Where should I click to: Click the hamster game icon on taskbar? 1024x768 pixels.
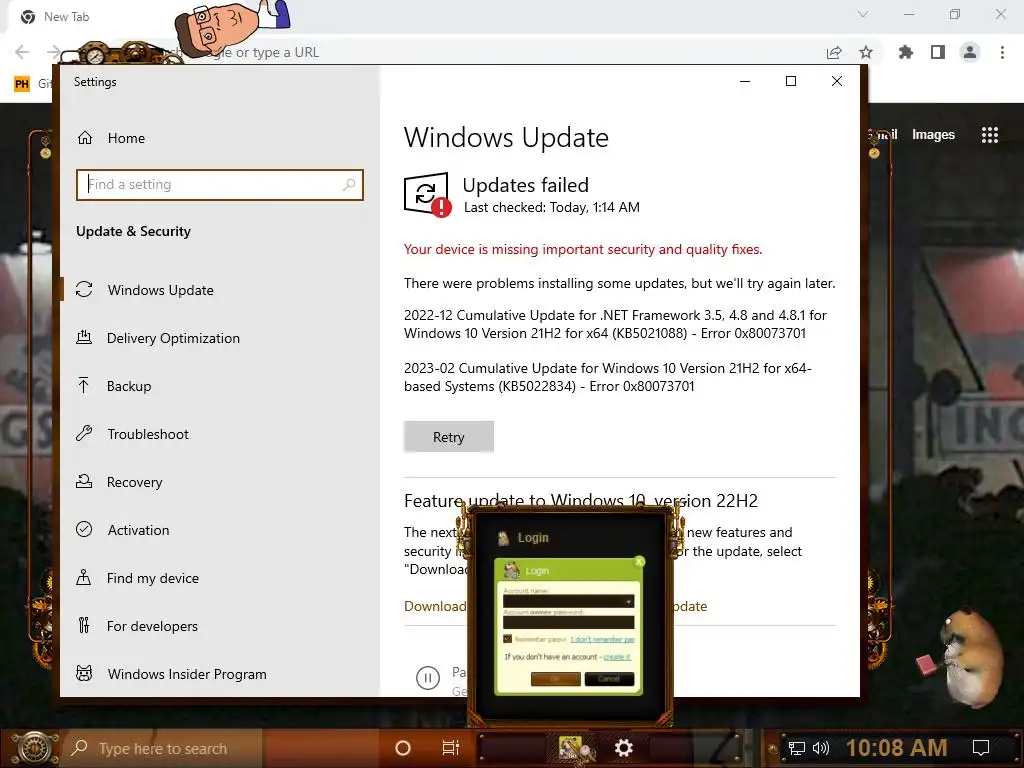coord(574,748)
